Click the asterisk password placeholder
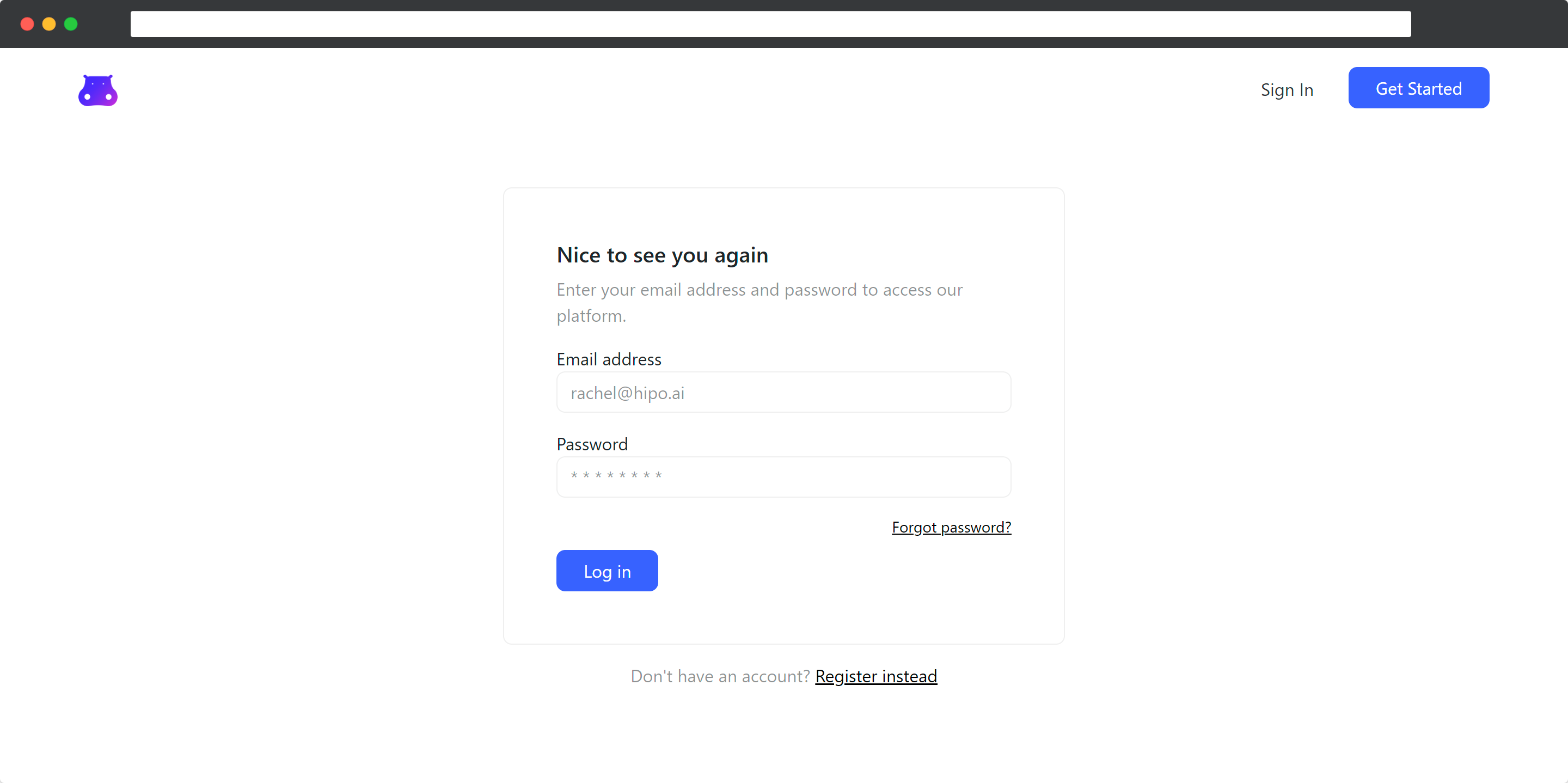This screenshot has height=783, width=1568. pyautogui.click(x=616, y=475)
